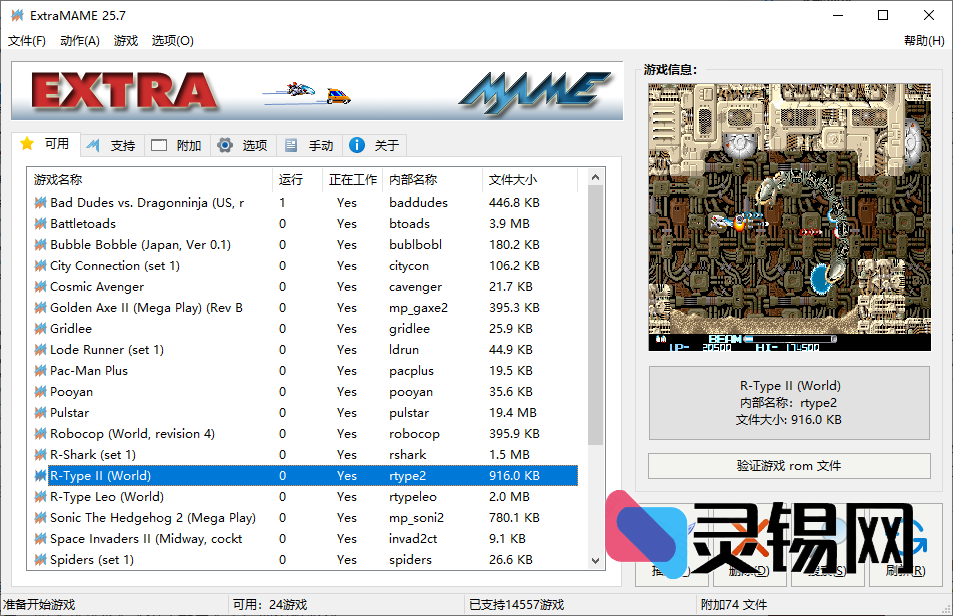Open the 帮助(H) menu
The height and width of the screenshot is (616, 953).
[x=924, y=41]
